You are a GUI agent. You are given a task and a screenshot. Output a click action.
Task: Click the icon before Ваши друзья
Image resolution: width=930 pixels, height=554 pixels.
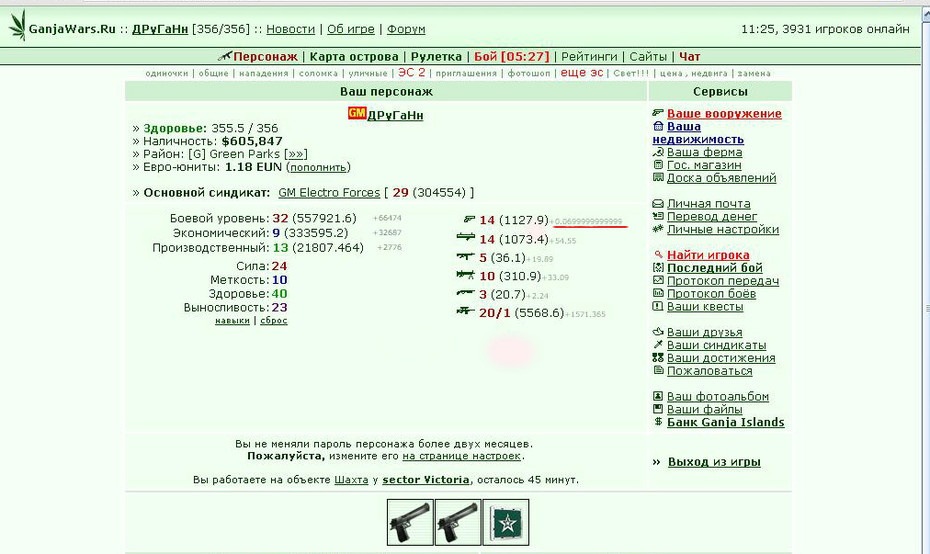point(658,332)
